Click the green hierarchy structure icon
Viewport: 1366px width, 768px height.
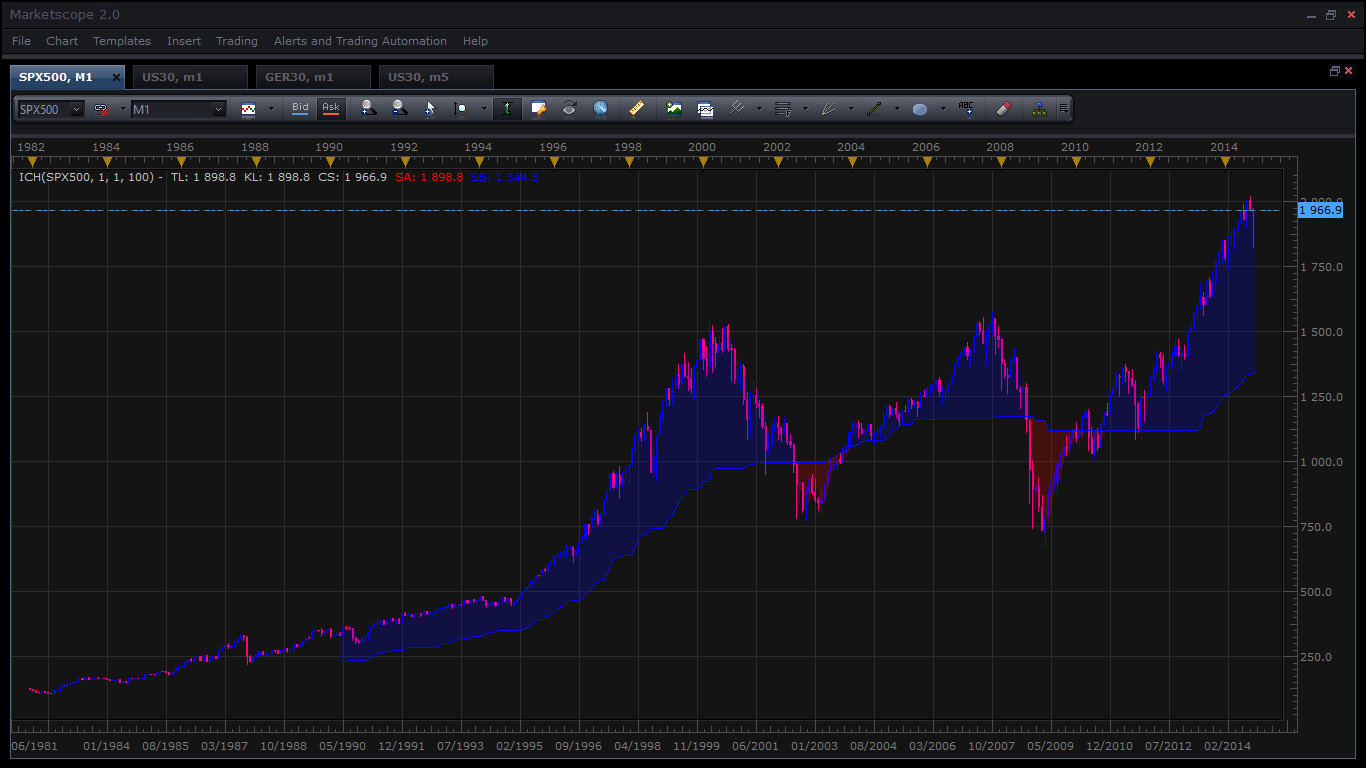click(x=1039, y=109)
